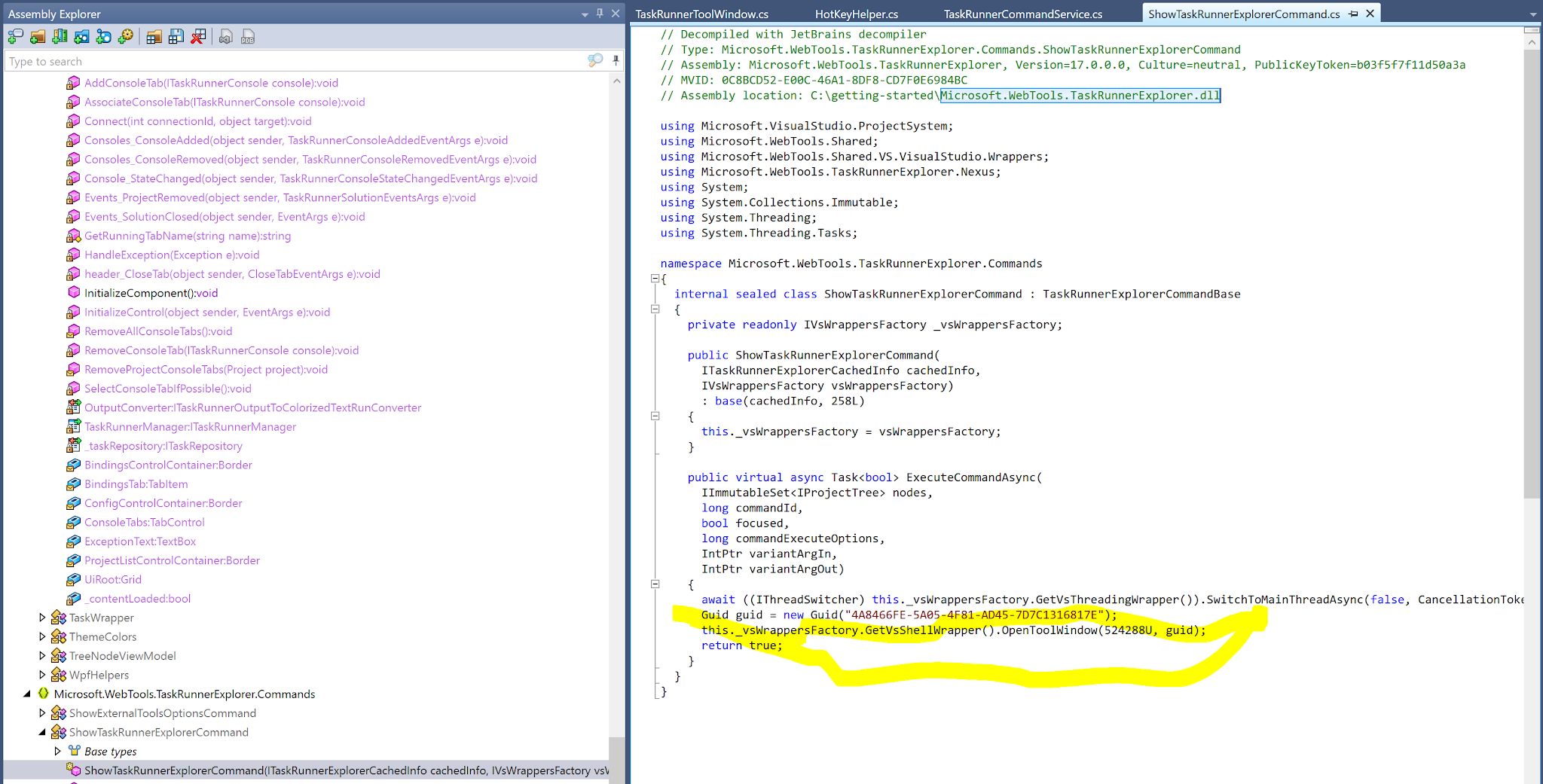Image resolution: width=1543 pixels, height=784 pixels.
Task: Open a process executable via gear icon
Action: (125, 36)
